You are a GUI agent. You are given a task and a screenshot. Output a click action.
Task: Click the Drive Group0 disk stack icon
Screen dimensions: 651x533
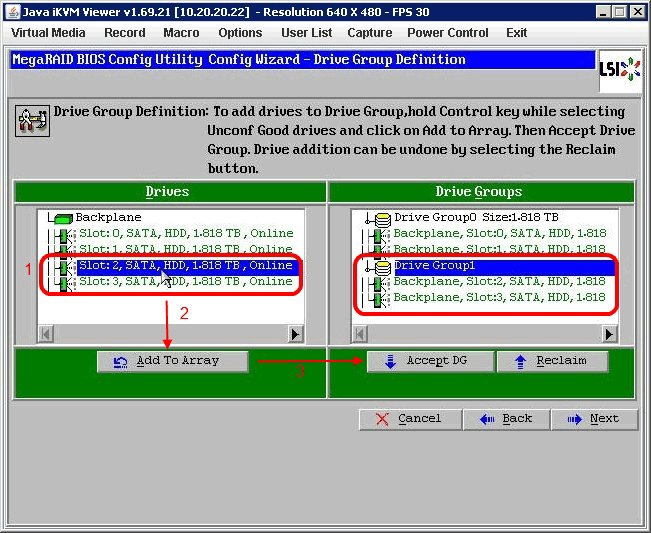382,219
